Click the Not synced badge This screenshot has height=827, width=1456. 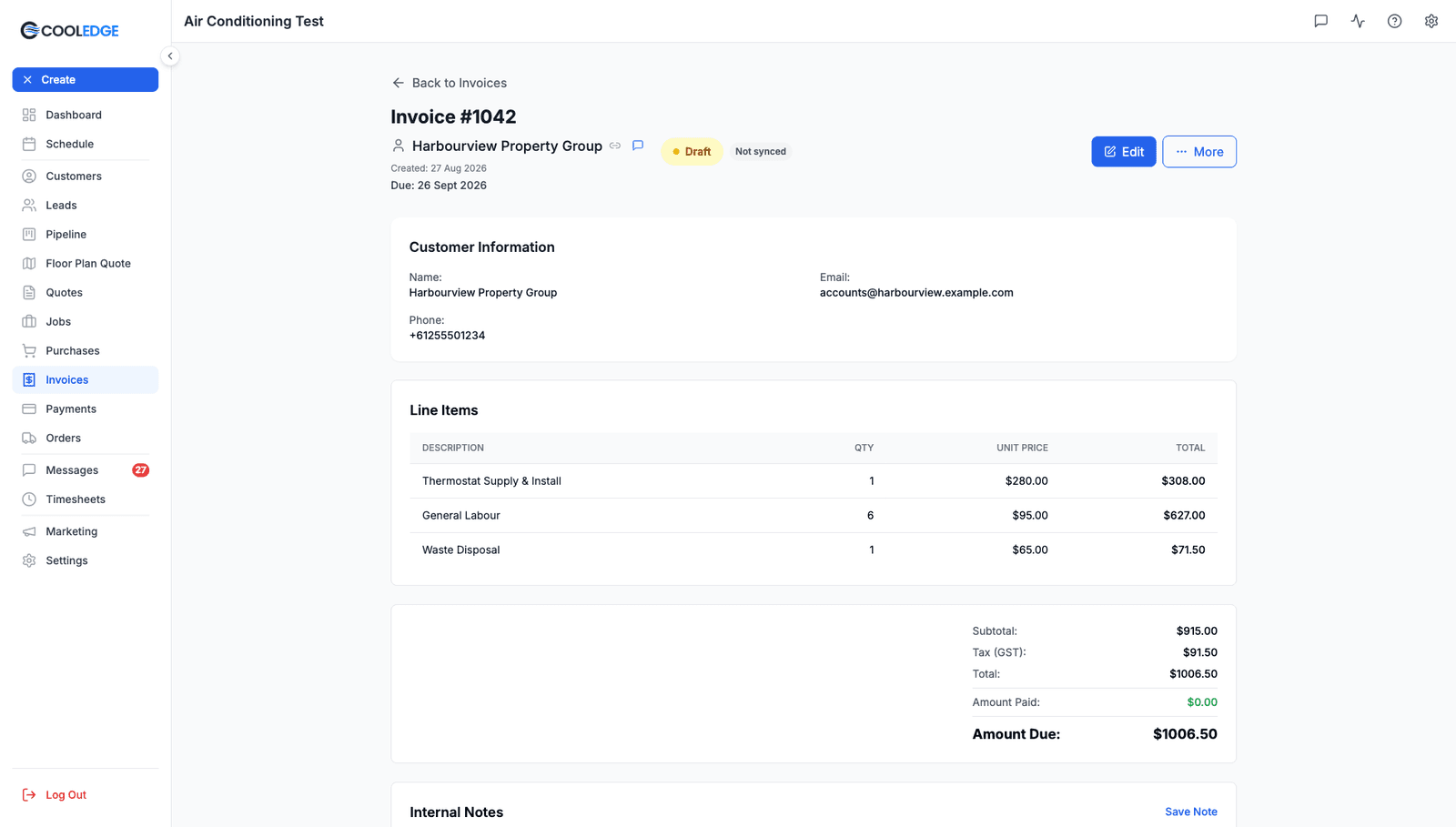pos(761,152)
